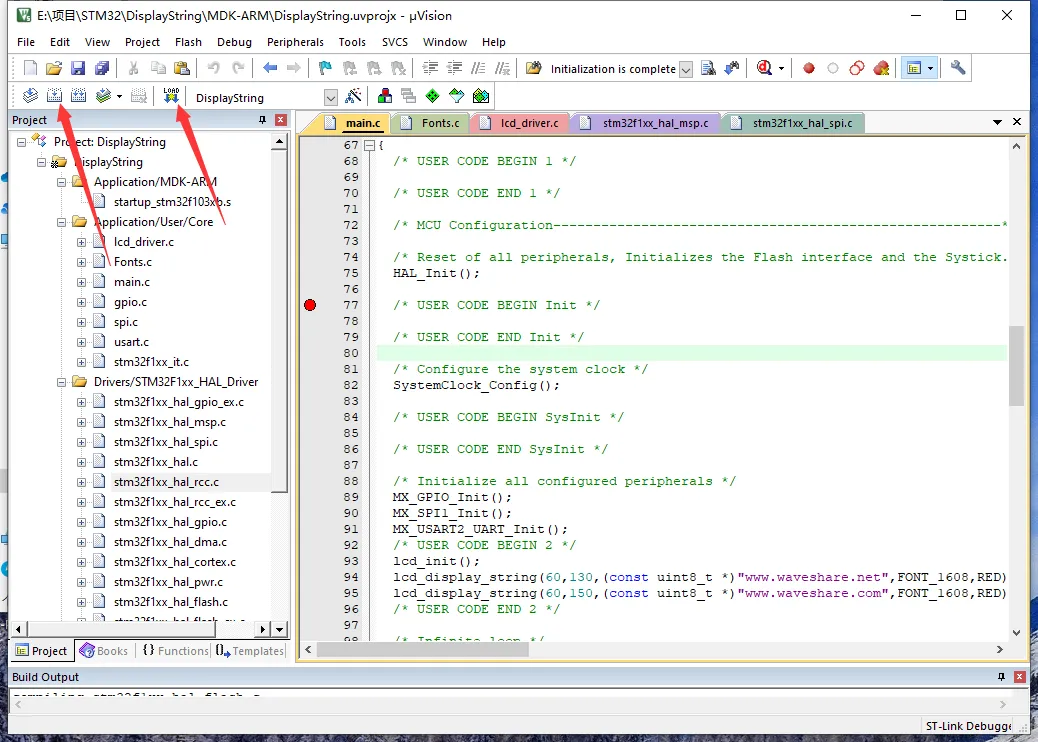Insert a breakpoint with the red circle toolbar icon
1038x742 pixels.
(808, 68)
